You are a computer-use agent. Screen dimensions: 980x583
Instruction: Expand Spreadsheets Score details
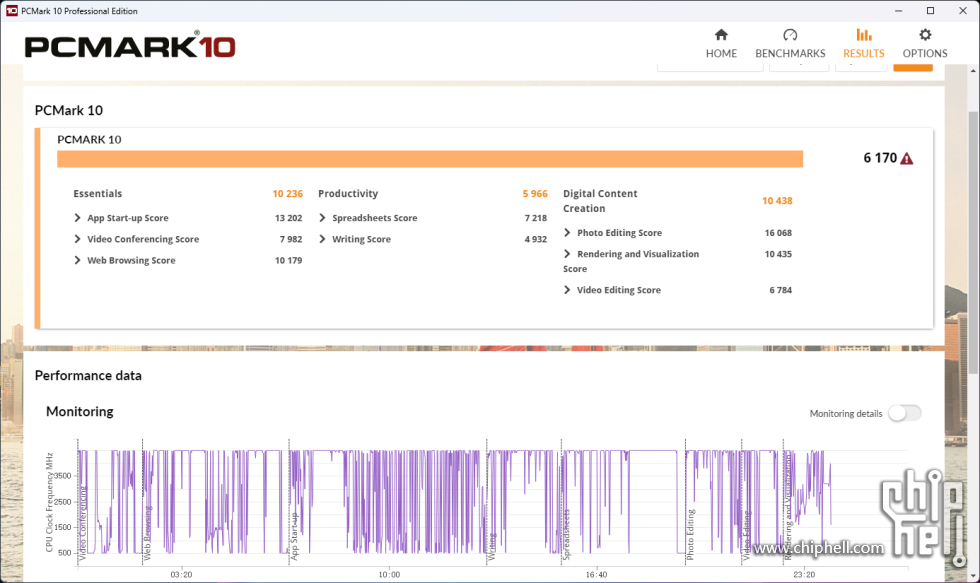tap(323, 218)
